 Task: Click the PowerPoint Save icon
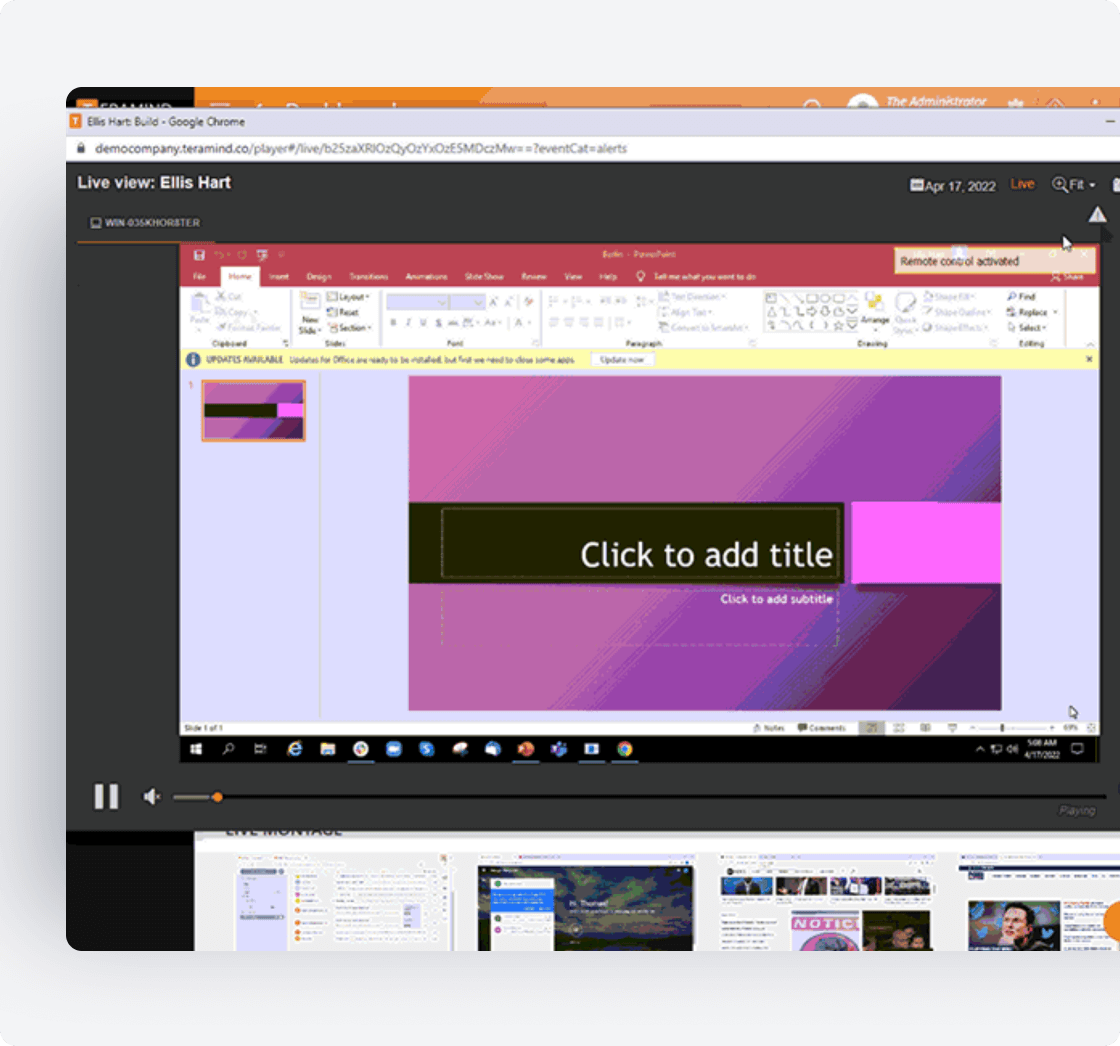pos(199,255)
